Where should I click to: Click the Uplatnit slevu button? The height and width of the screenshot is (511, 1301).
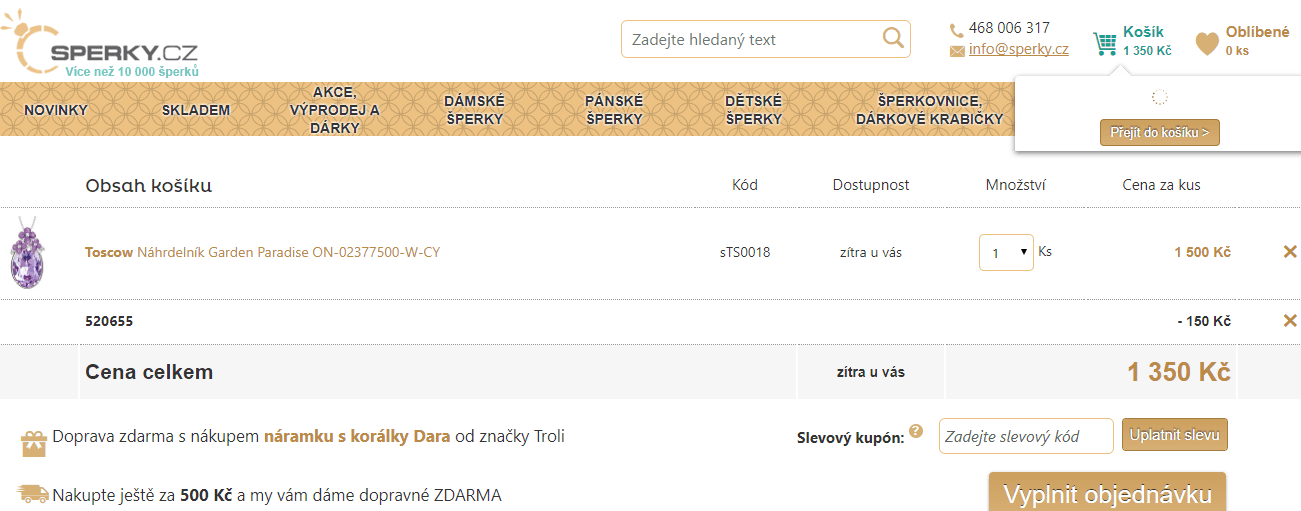[x=1174, y=435]
